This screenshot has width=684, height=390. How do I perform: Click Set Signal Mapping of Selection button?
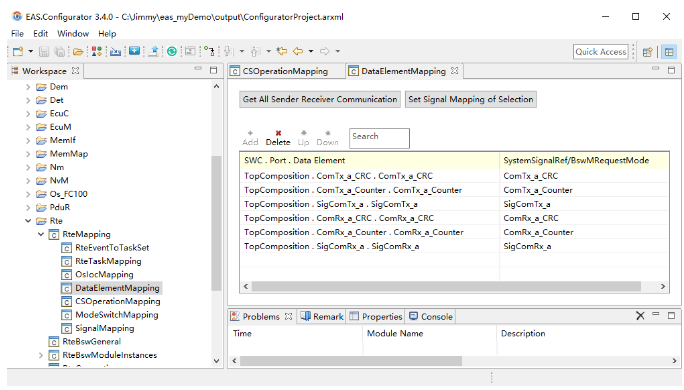pos(471,99)
